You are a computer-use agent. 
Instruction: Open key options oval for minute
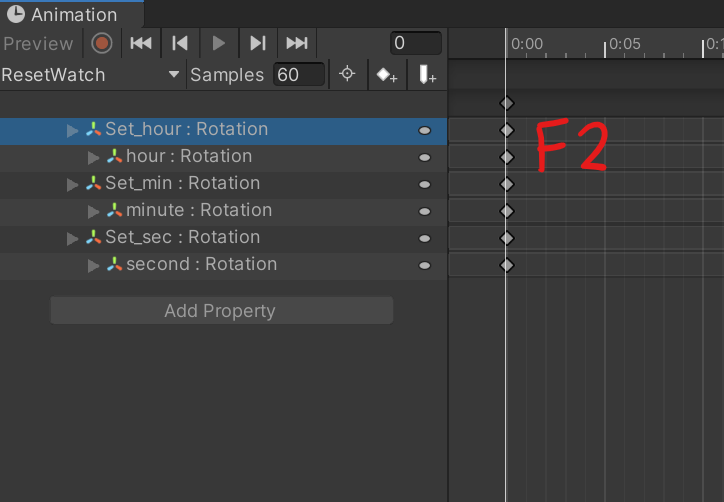click(424, 212)
